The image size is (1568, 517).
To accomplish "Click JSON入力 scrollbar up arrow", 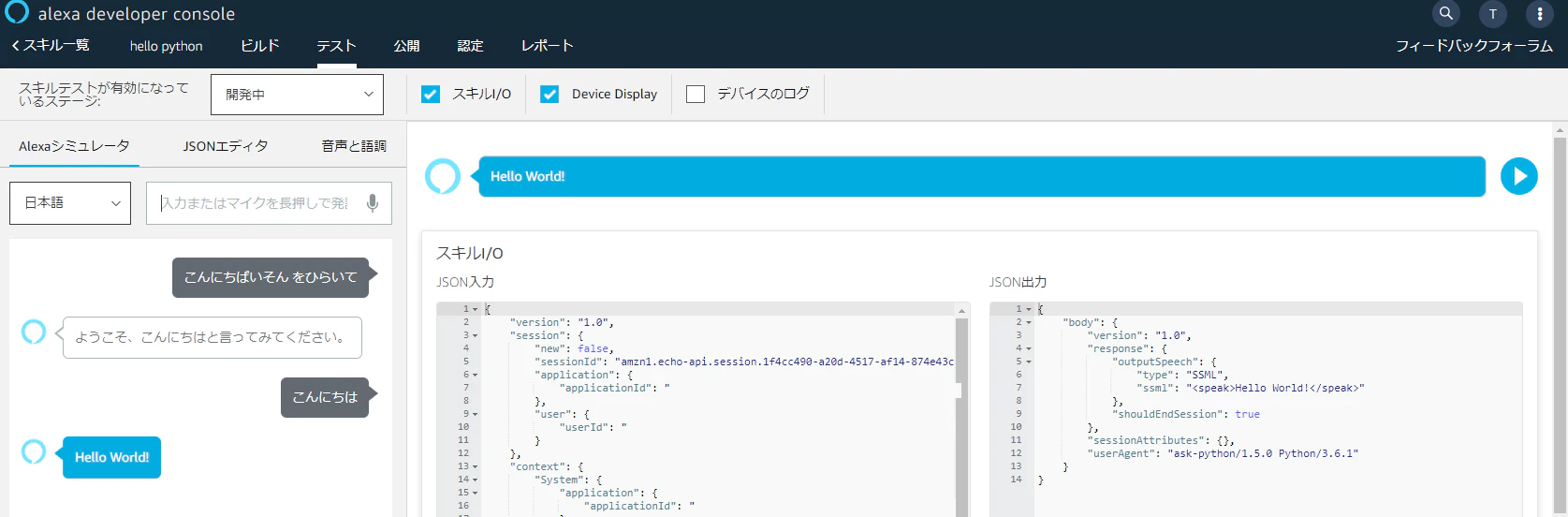I will pyautogui.click(x=961, y=310).
